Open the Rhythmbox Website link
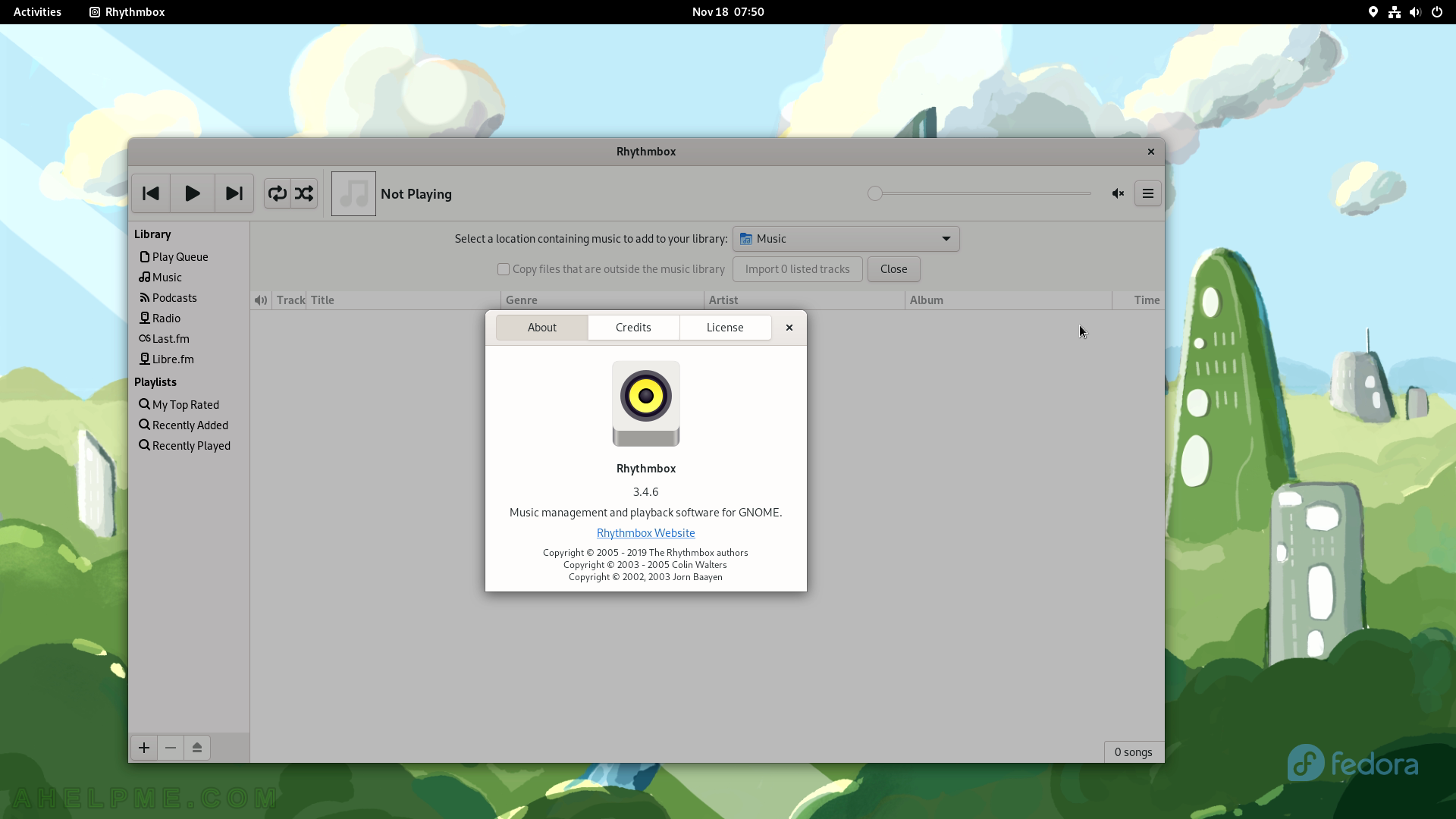The width and height of the screenshot is (1456, 819). (x=645, y=533)
